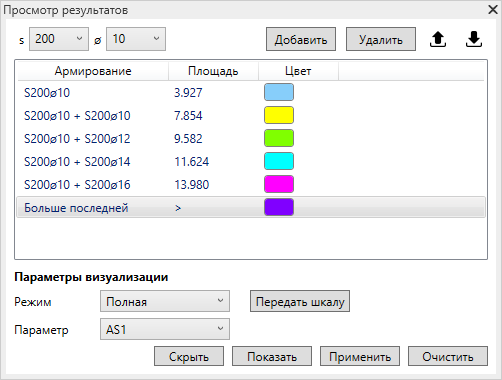Click the green swatch for area 9.582
The image size is (502, 380).
point(279,138)
